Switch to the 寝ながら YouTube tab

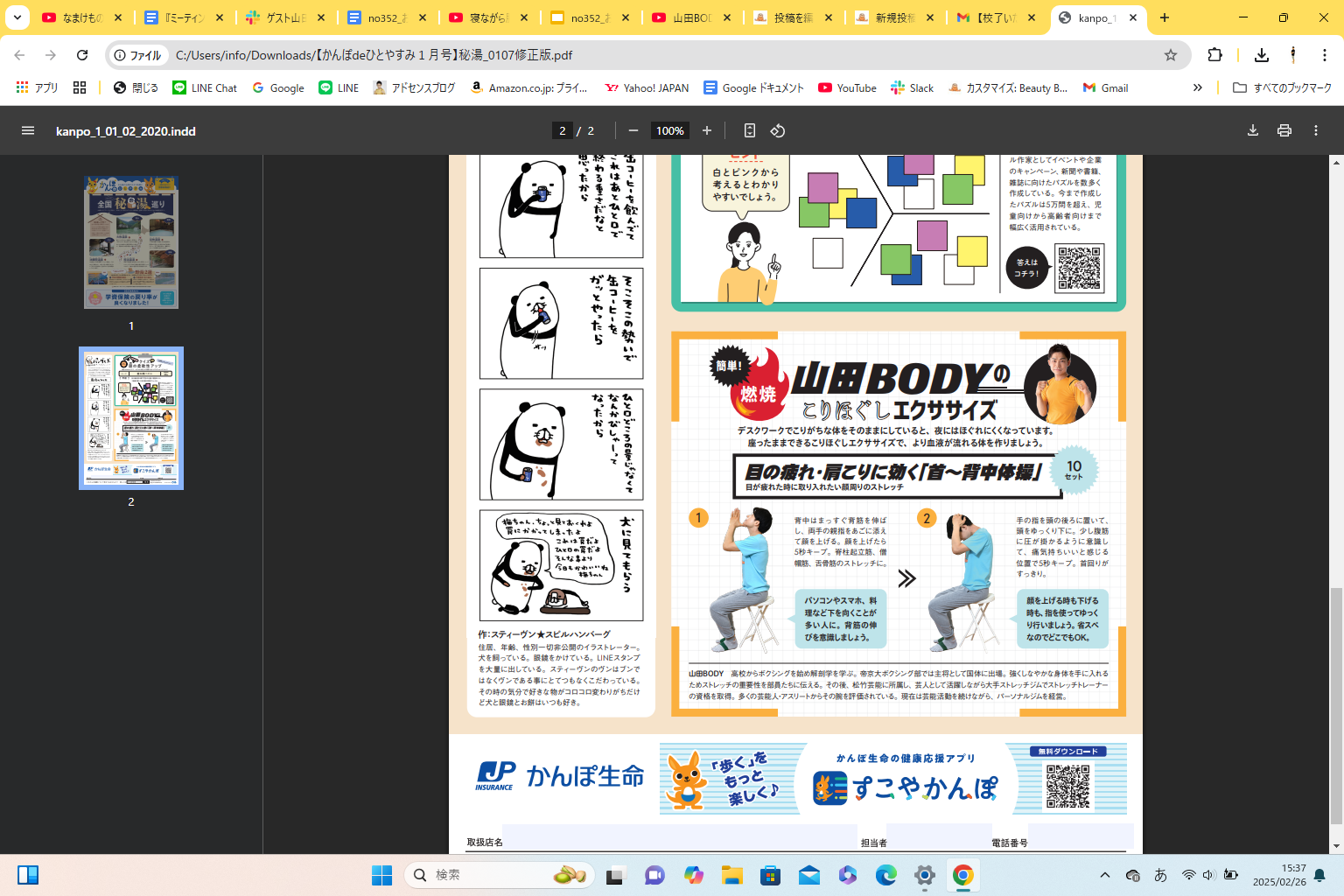pyautogui.click(x=488, y=17)
